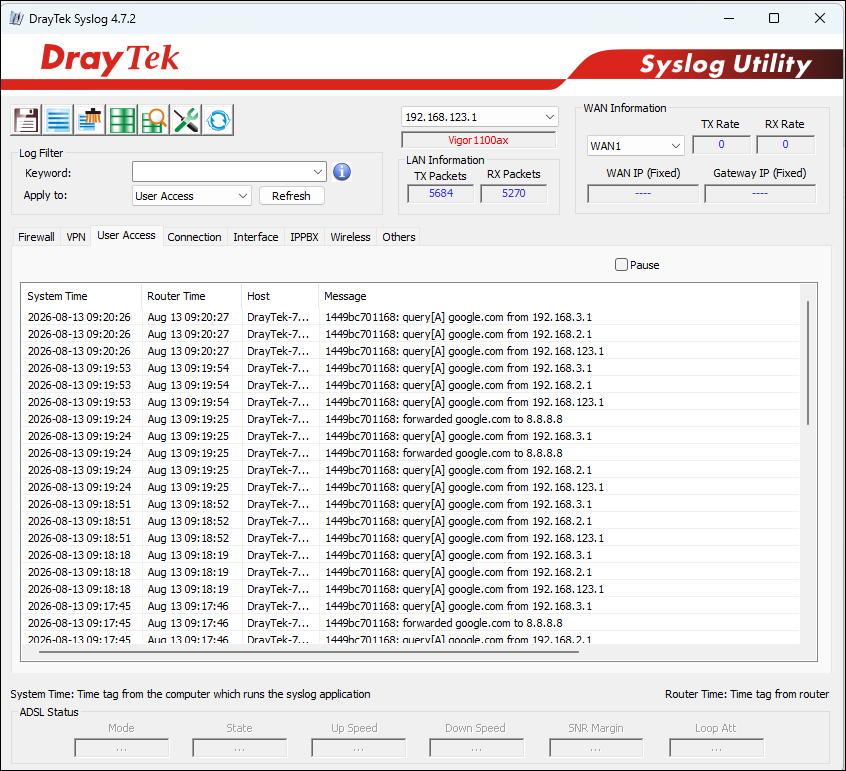
Task: Click the horizontal scrollbar under the log list
Action: tap(309, 652)
